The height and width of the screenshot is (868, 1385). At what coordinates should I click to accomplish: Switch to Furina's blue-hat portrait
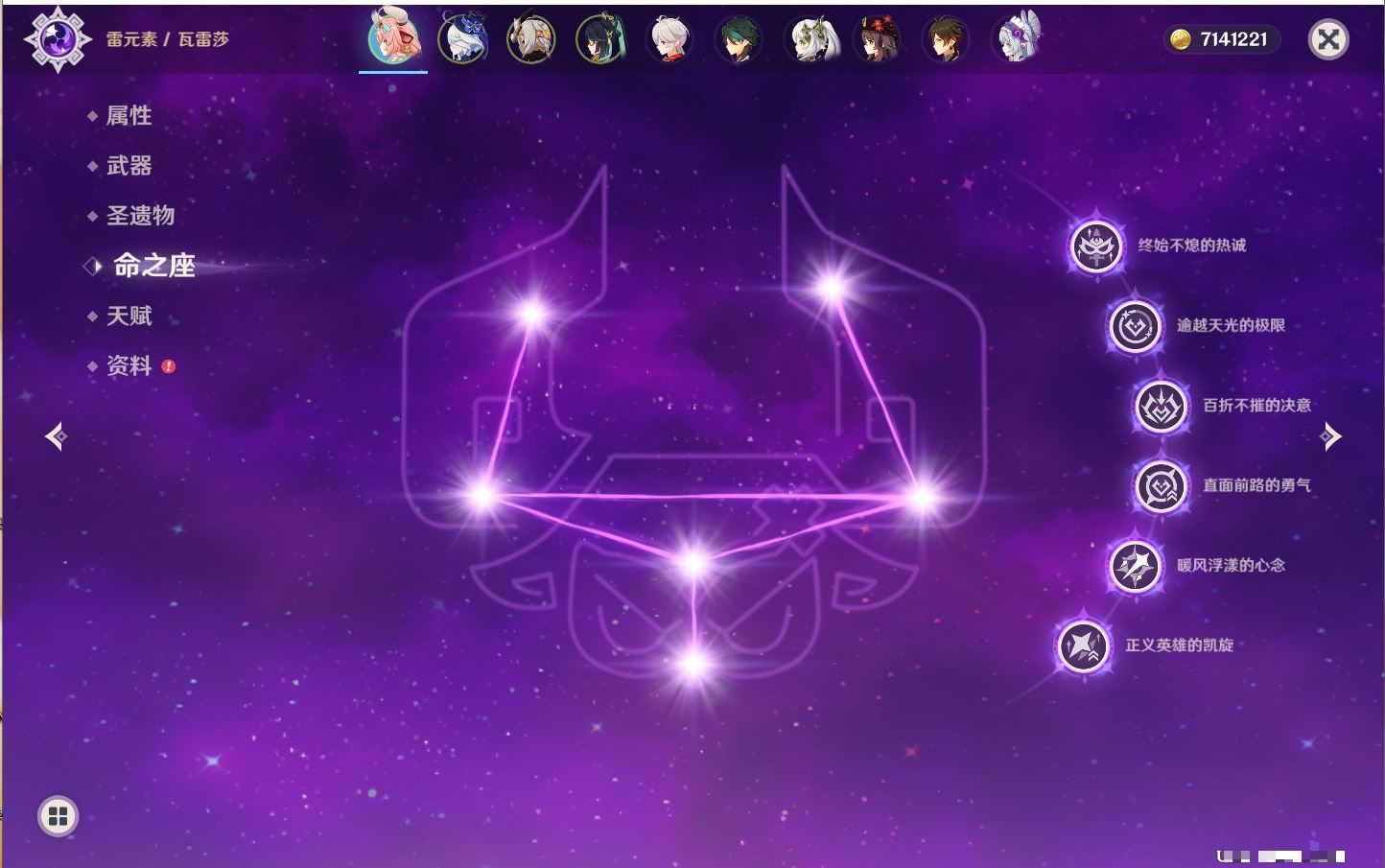[x=462, y=39]
